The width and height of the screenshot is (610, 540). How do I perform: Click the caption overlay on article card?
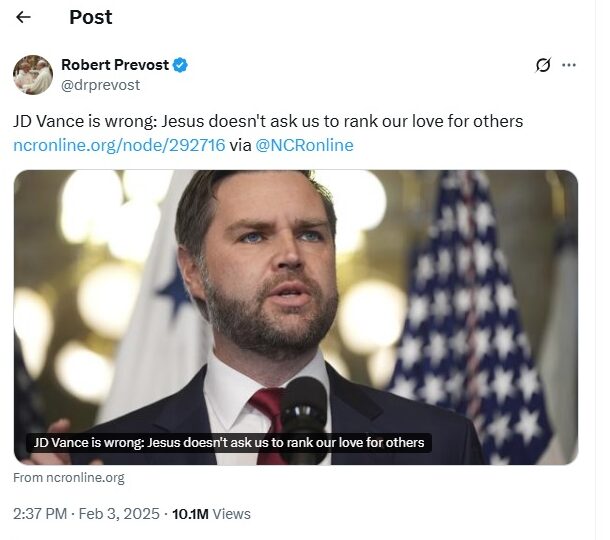[229, 442]
